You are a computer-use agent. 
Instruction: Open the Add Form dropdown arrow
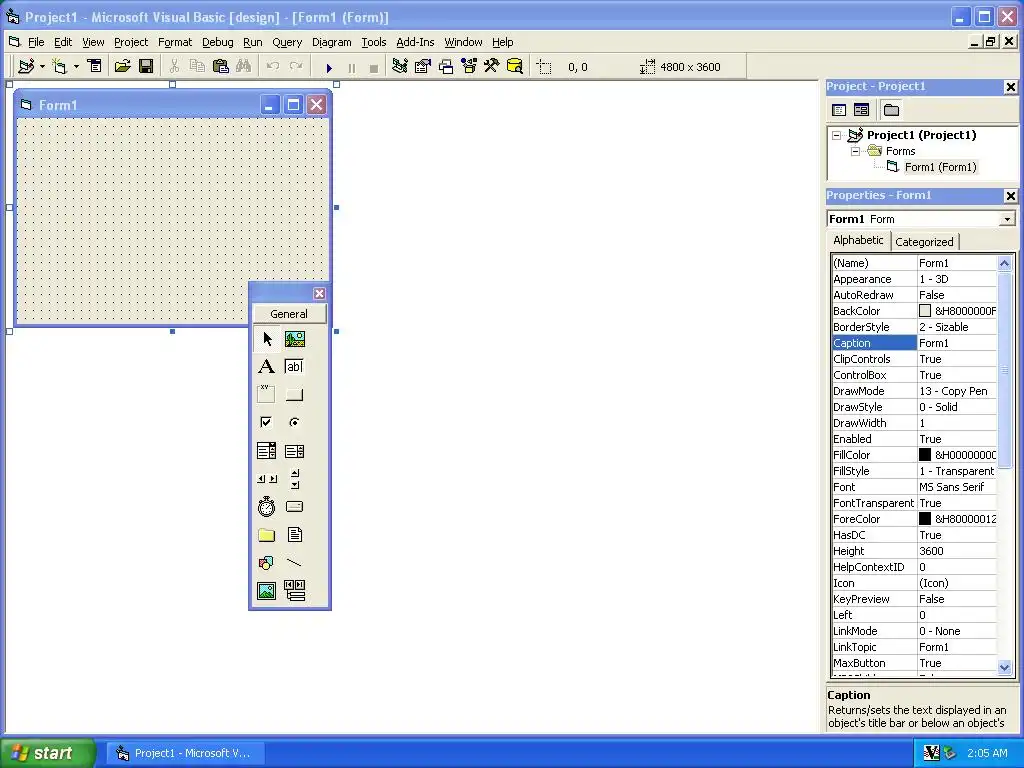[x=76, y=67]
